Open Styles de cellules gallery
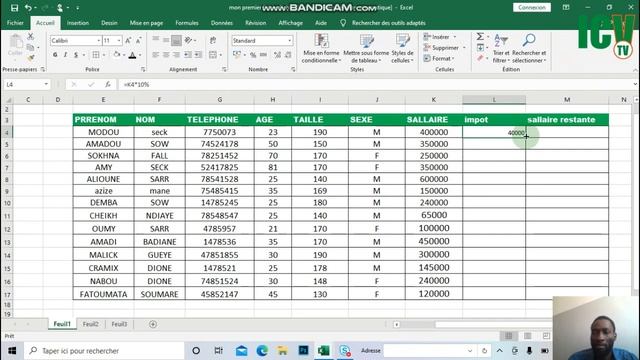The height and width of the screenshot is (360, 640). coord(402,48)
